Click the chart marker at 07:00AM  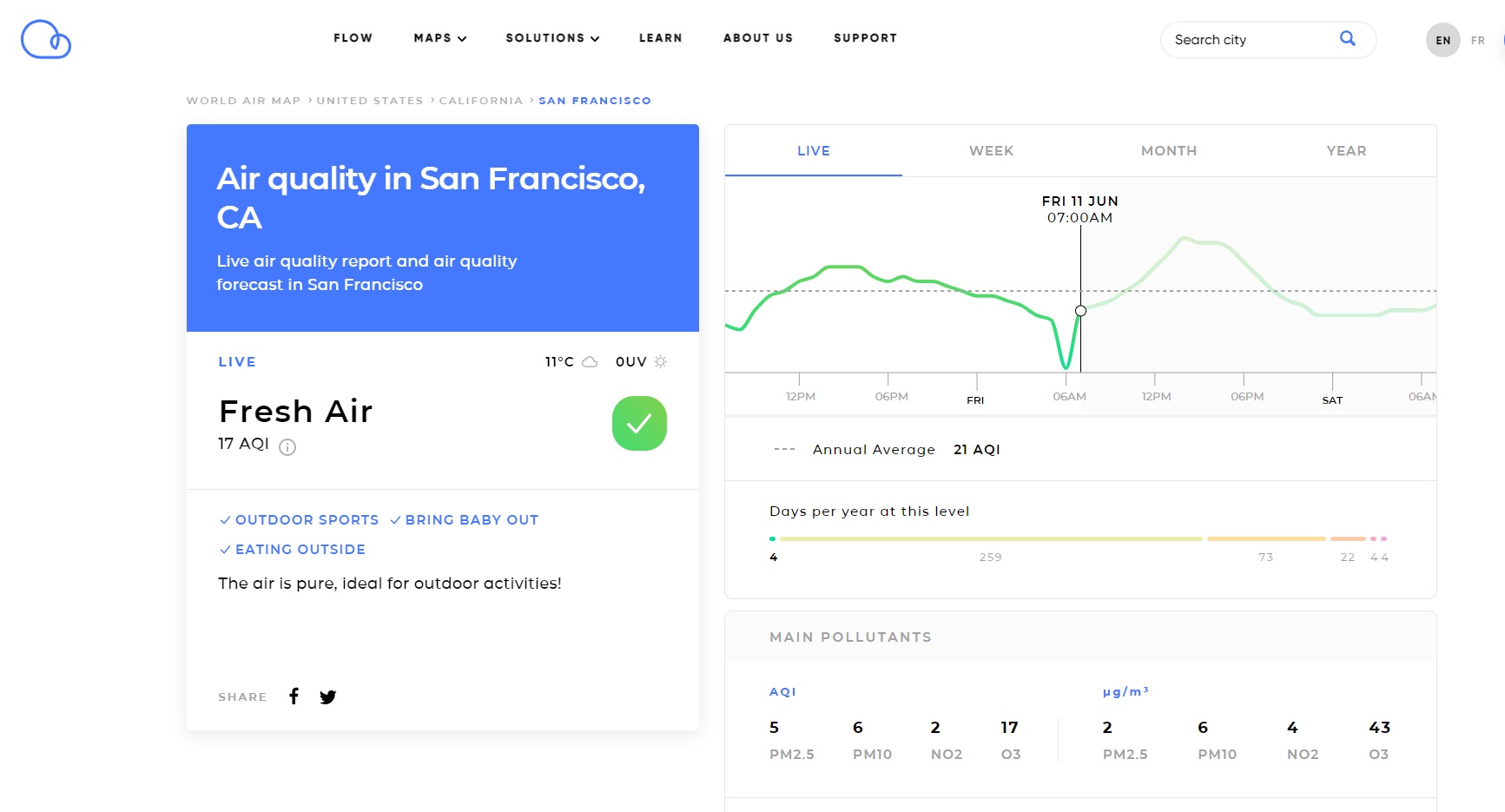coord(1080,311)
